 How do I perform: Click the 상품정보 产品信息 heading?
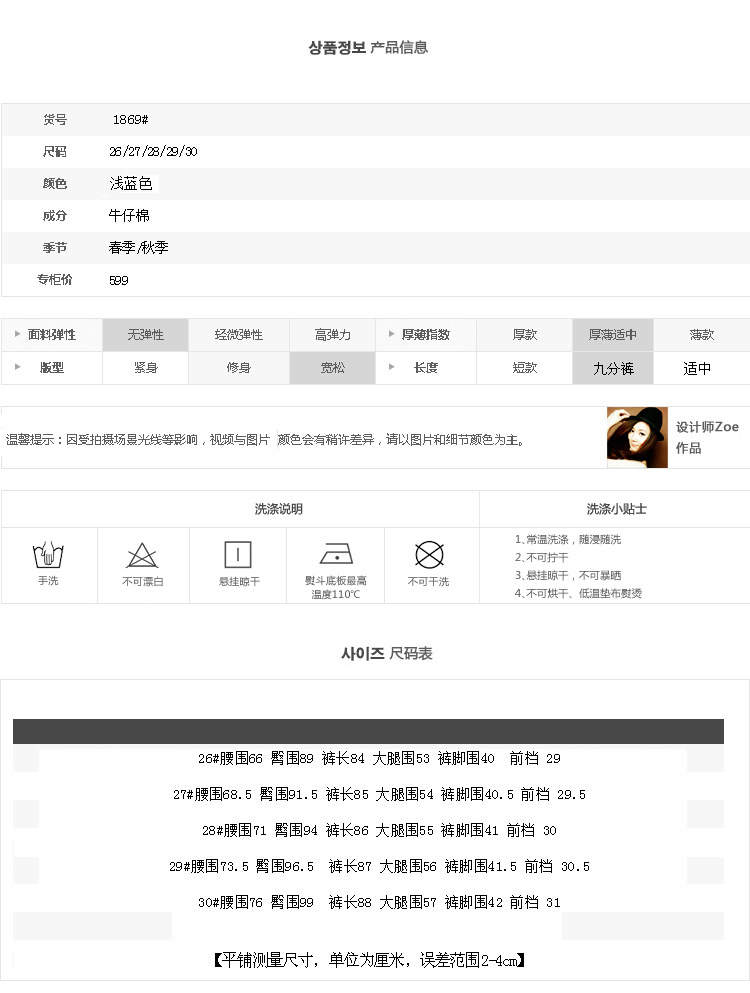coord(368,47)
